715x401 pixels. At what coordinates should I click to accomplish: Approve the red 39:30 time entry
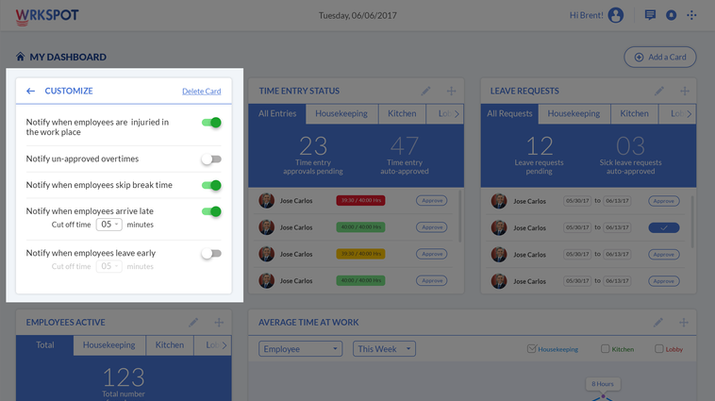tap(431, 200)
